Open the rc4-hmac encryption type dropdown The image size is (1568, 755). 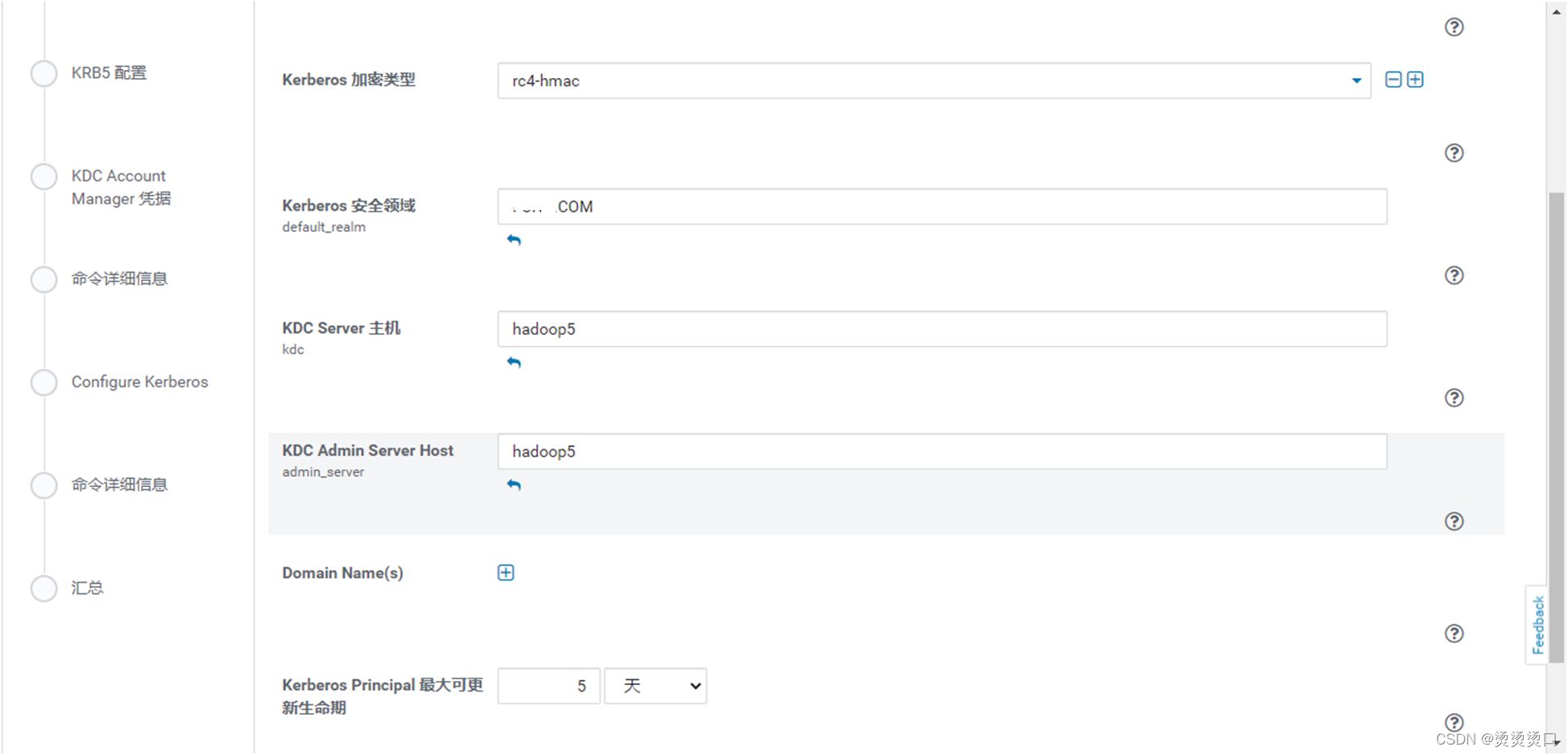(934, 80)
